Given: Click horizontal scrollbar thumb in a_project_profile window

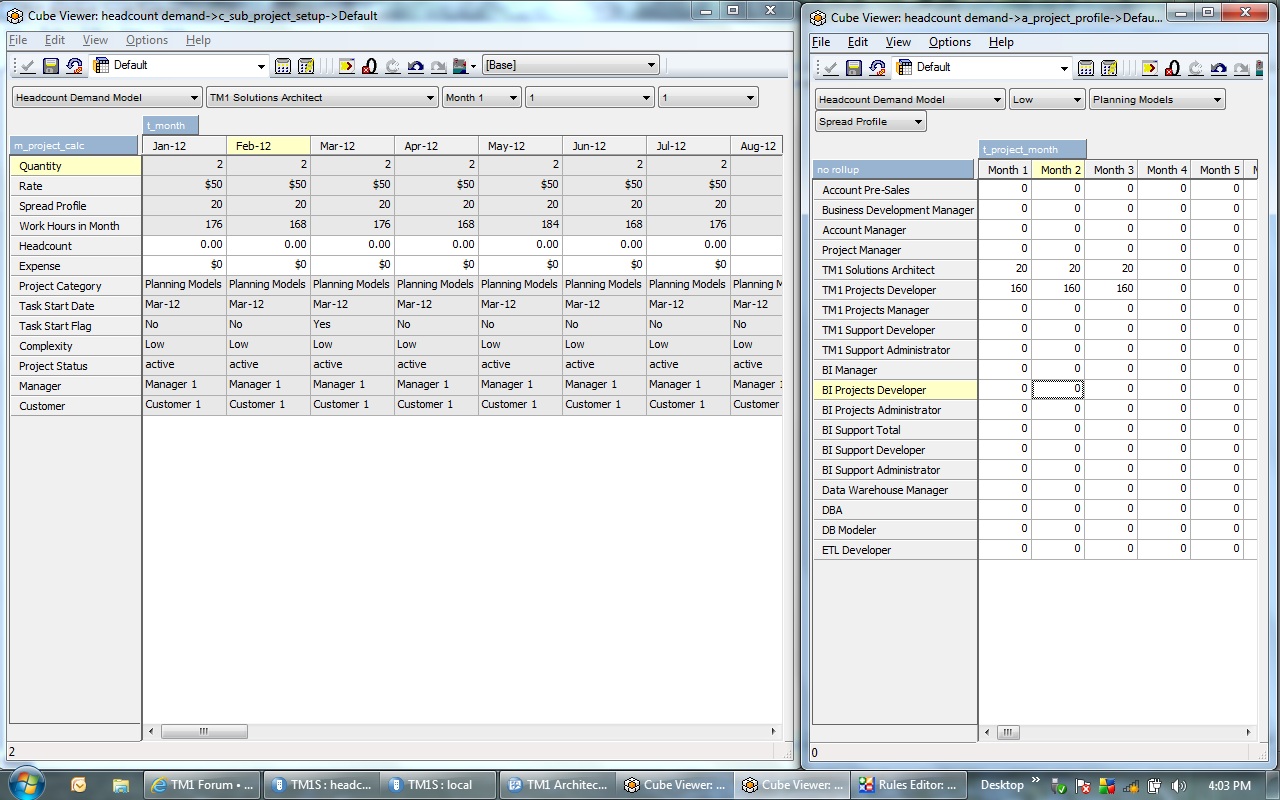Looking at the screenshot, I should click(1008, 733).
